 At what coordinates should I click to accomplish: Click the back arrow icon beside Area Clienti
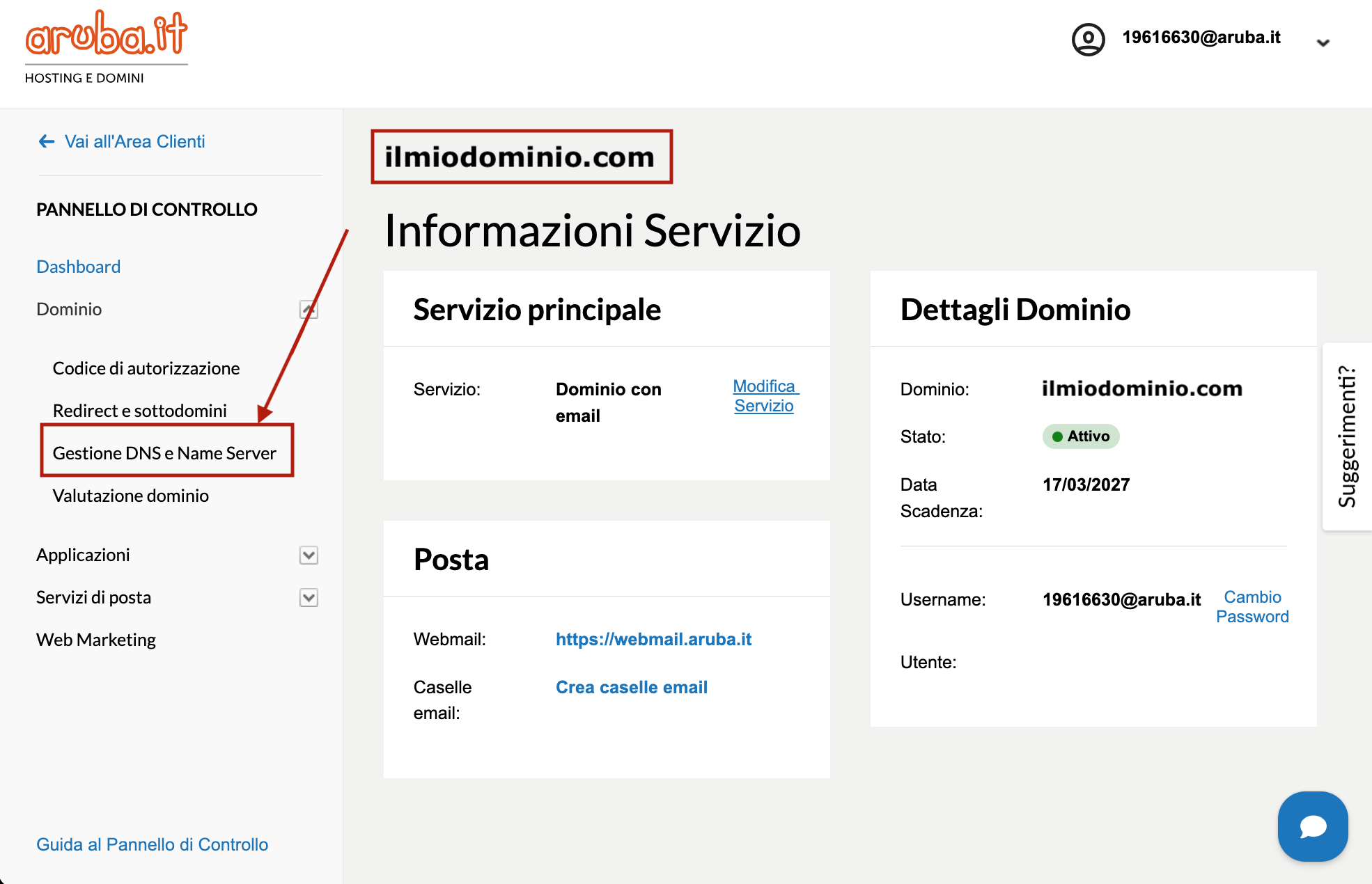(x=47, y=141)
